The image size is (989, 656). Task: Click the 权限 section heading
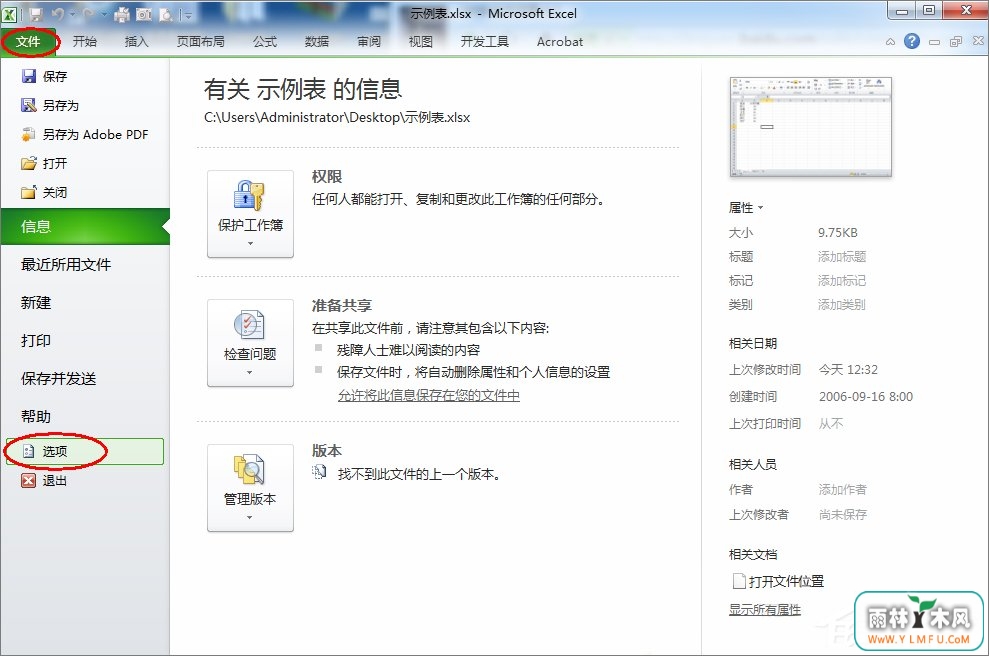pos(327,177)
